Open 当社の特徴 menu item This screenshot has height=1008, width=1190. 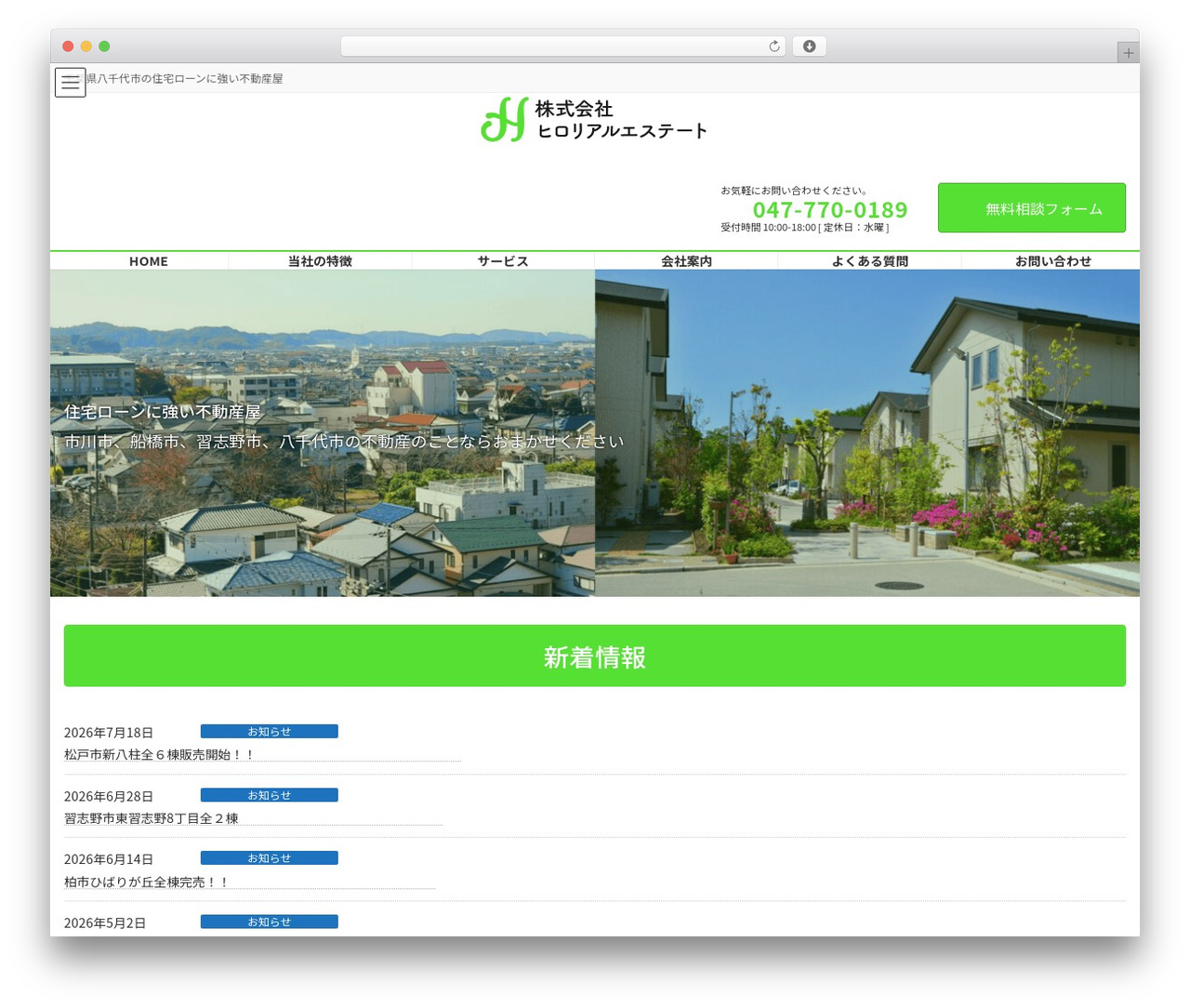pos(320,261)
